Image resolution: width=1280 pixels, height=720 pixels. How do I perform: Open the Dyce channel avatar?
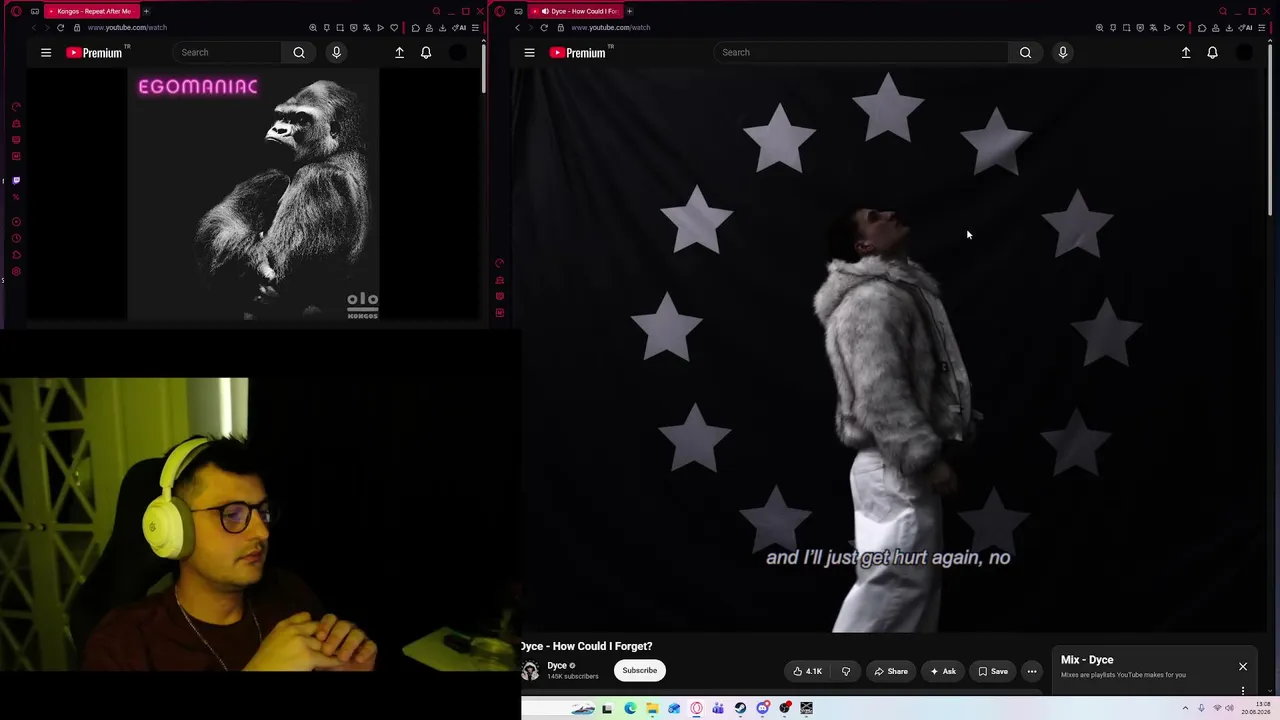pyautogui.click(x=530, y=671)
